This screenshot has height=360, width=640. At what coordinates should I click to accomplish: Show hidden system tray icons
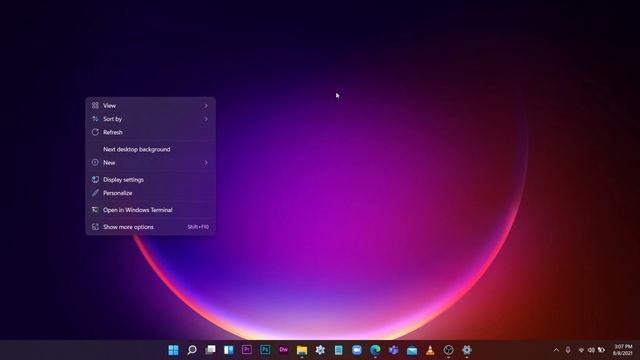556,350
